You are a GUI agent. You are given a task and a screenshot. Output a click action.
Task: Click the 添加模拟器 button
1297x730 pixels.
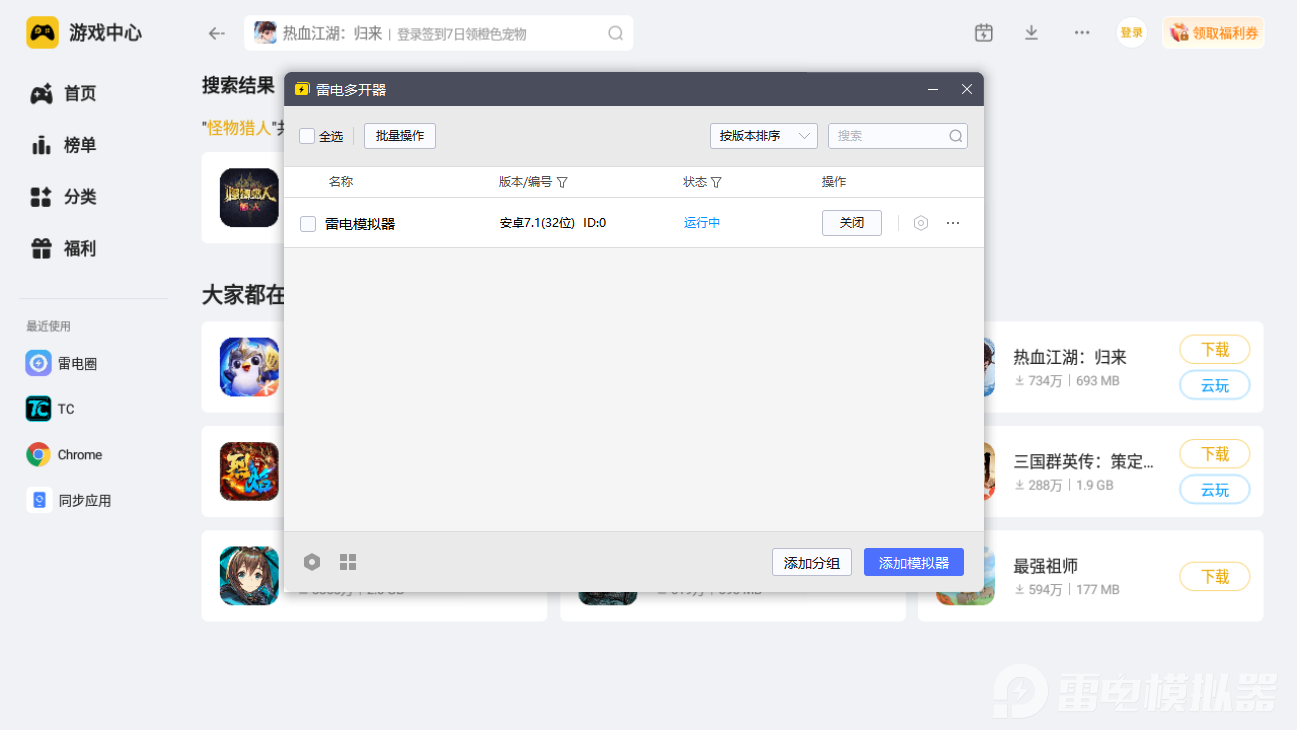[913, 562]
